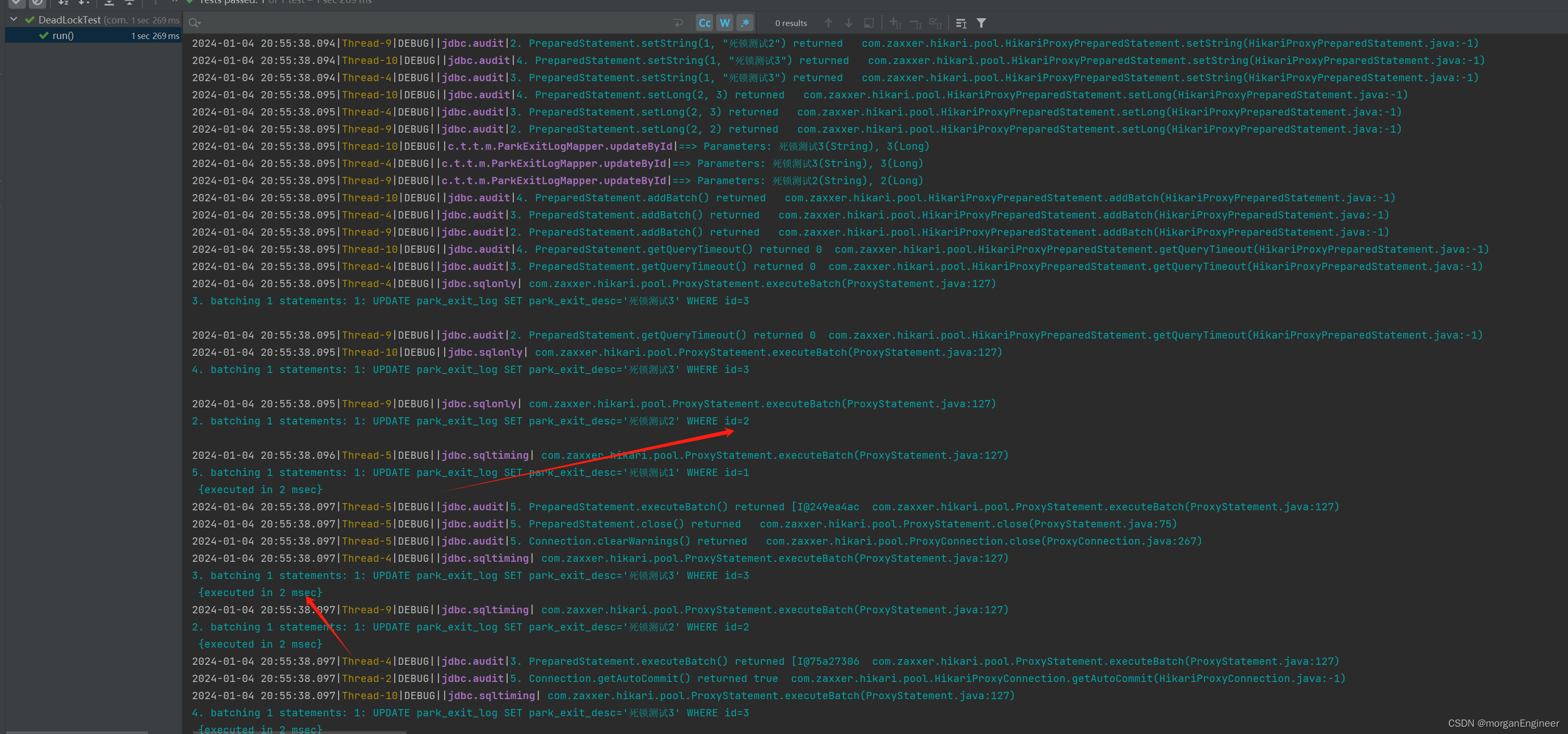Click Thread-5 executeBatch() returned [I@249ea4ac line
Screen dimensions: 1568x734
click(x=766, y=506)
